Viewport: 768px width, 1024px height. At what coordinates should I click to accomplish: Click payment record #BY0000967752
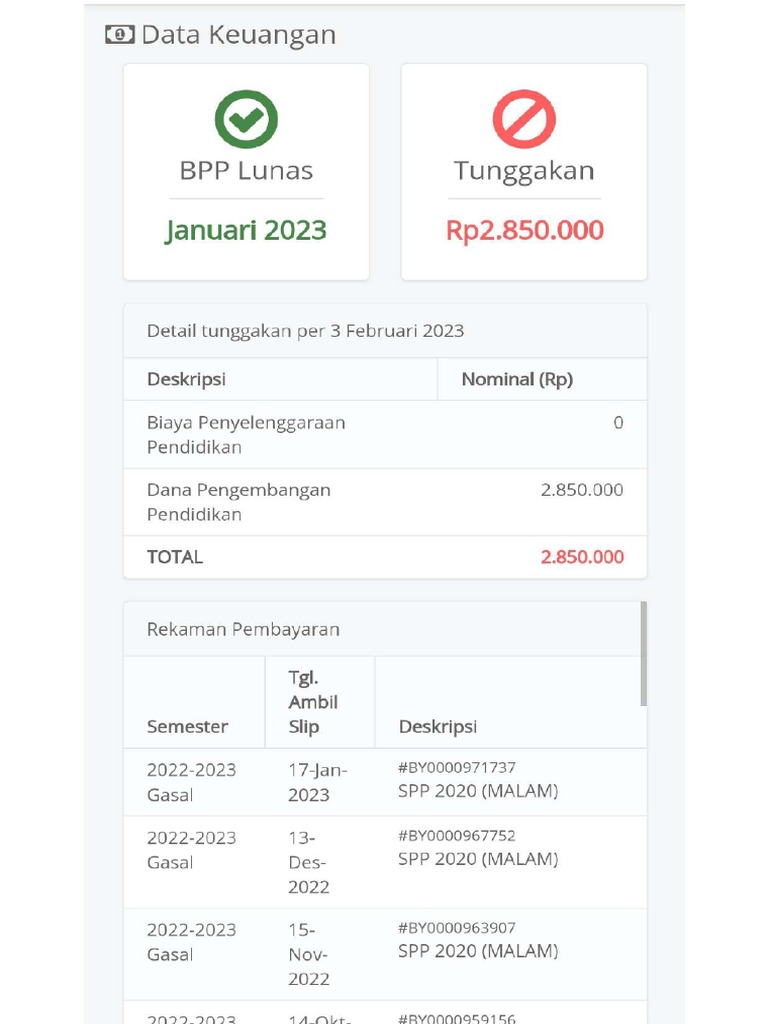pos(457,836)
